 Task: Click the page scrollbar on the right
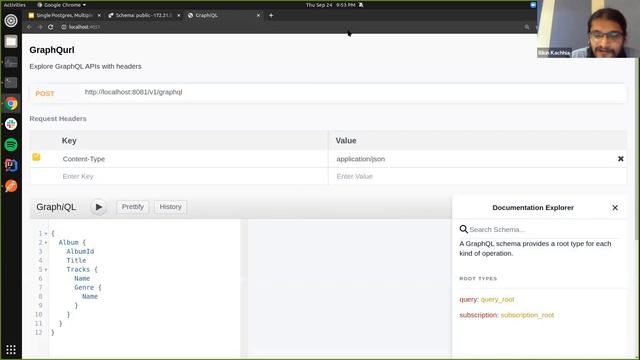[637, 149]
